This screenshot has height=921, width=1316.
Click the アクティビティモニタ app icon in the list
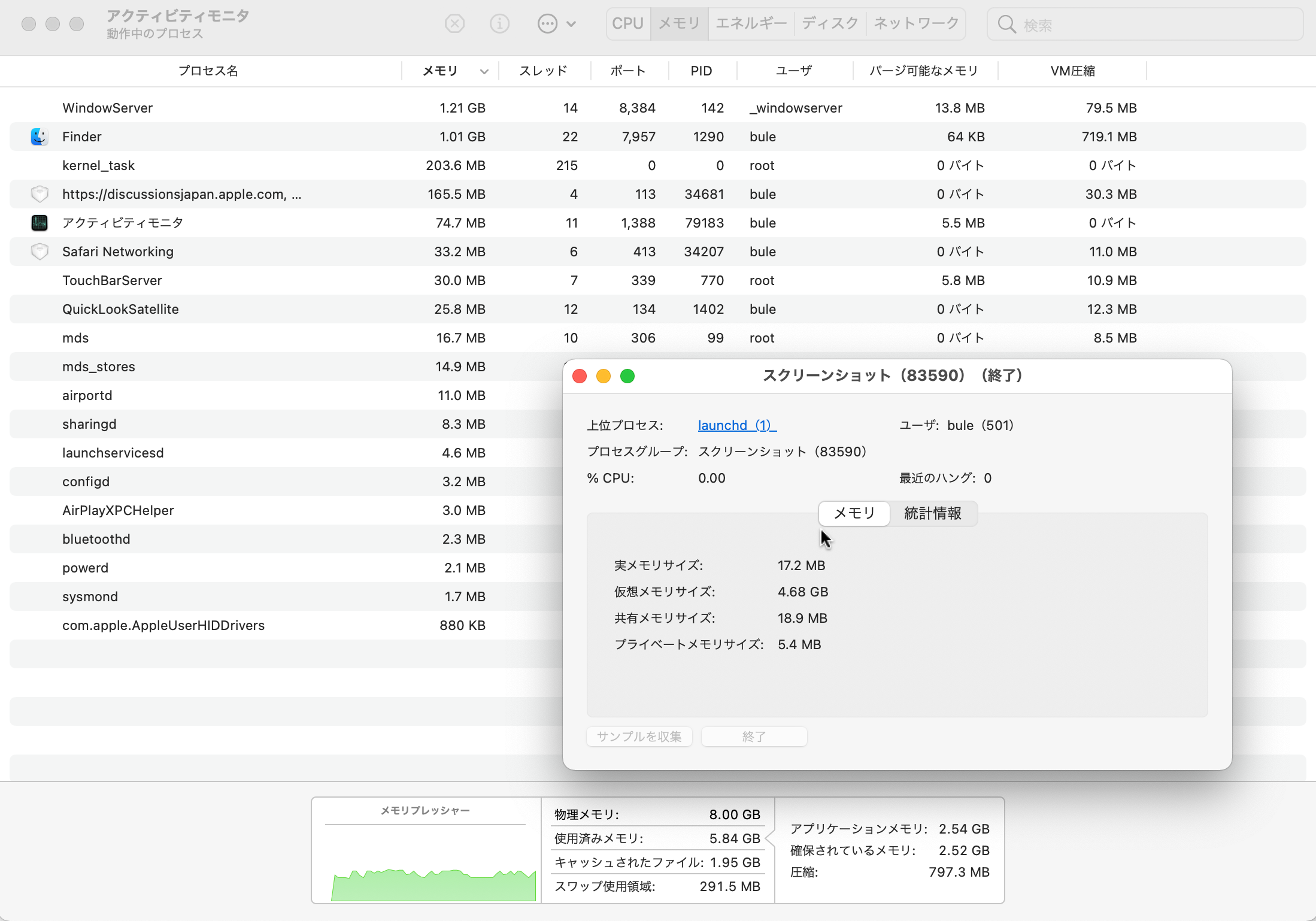click(x=40, y=223)
